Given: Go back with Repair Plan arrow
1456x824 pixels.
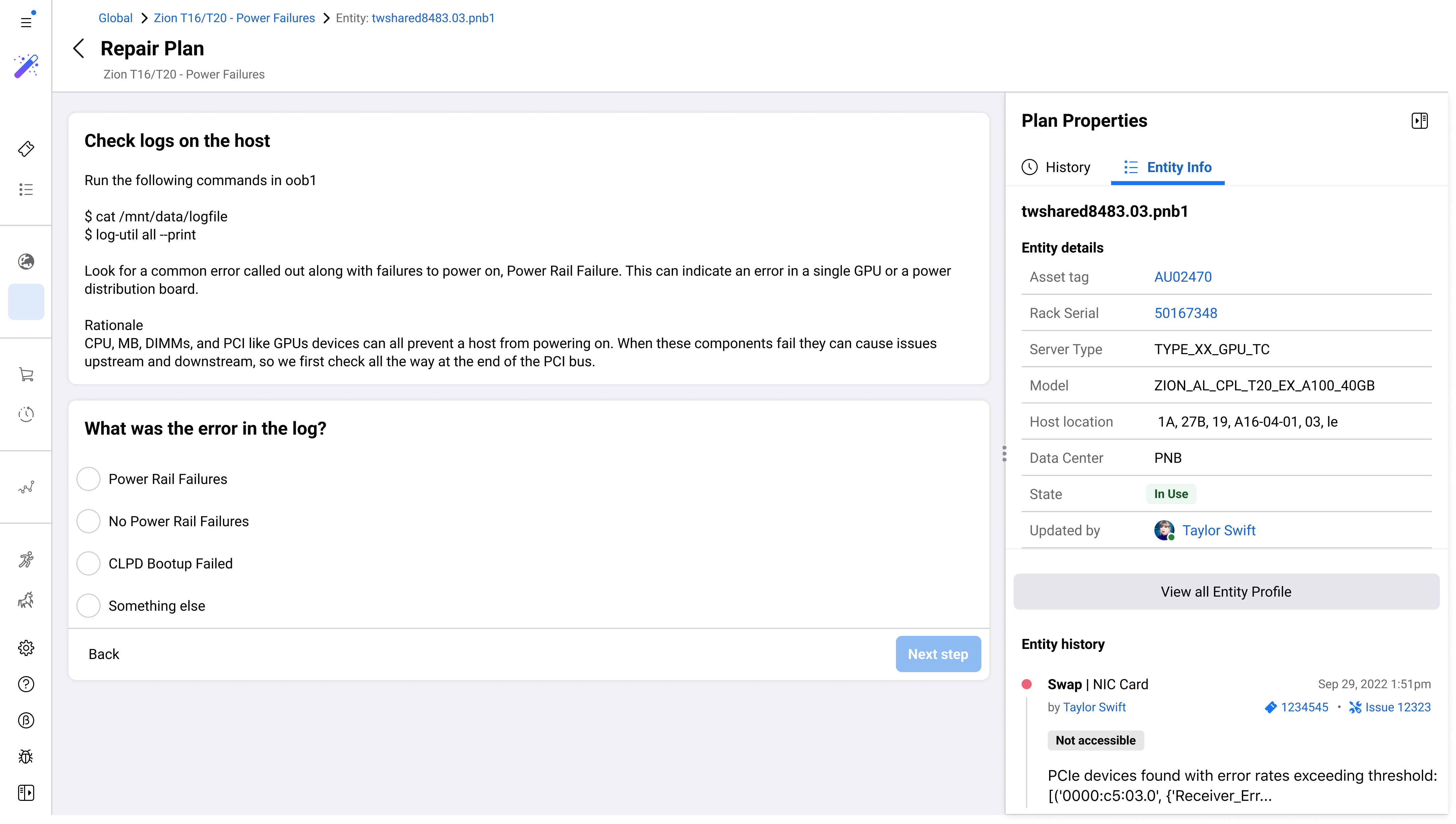Looking at the screenshot, I should (x=79, y=49).
